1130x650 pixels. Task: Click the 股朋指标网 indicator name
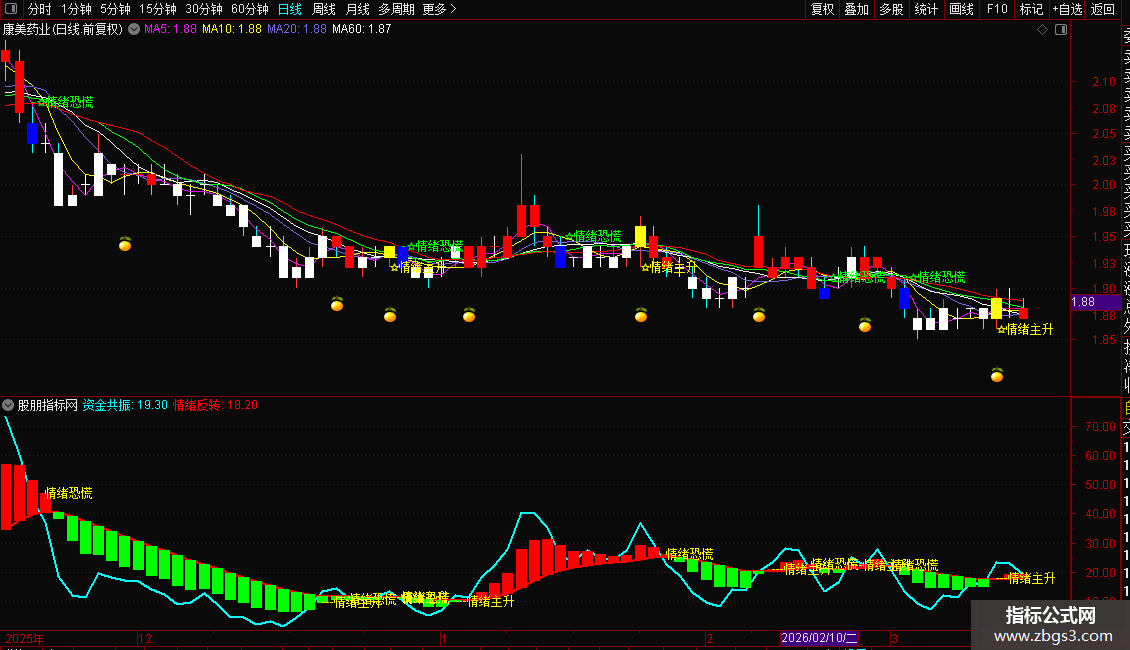pos(48,405)
